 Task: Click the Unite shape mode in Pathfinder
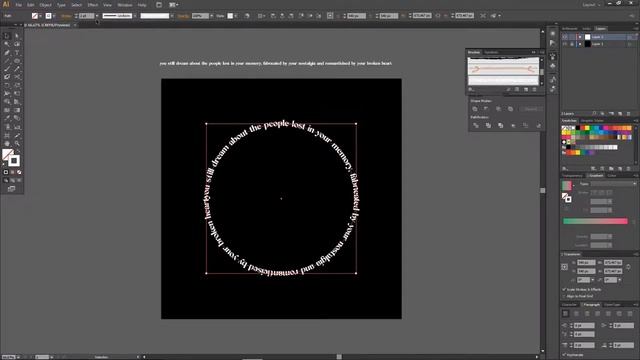click(x=475, y=109)
